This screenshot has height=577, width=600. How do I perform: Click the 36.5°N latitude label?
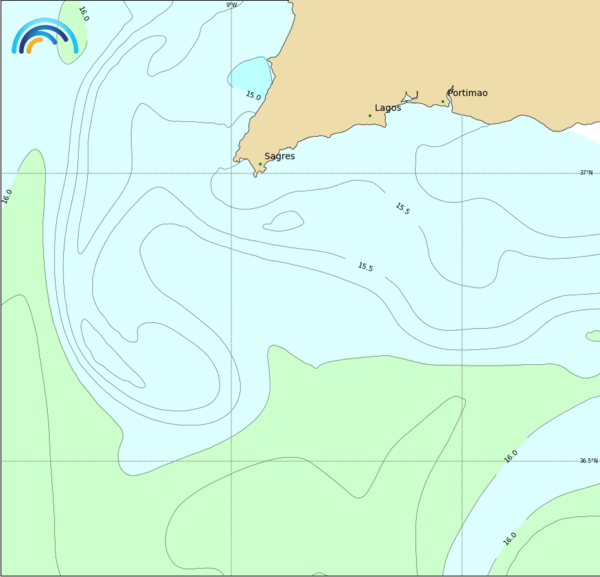[587, 461]
